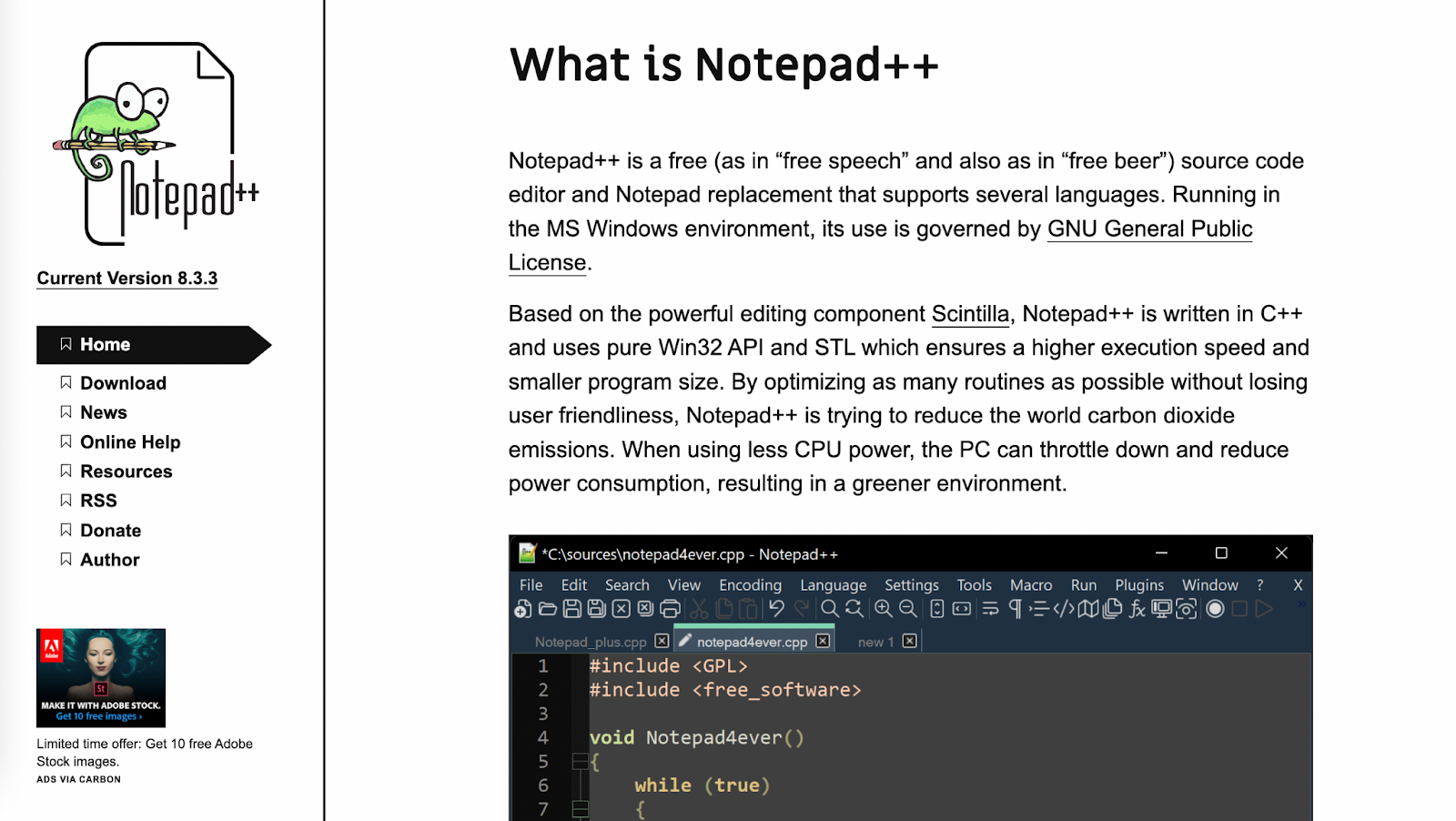The height and width of the screenshot is (821, 1456).
Task: Toggle the Word Wrap icon
Action: pyautogui.click(x=990, y=609)
